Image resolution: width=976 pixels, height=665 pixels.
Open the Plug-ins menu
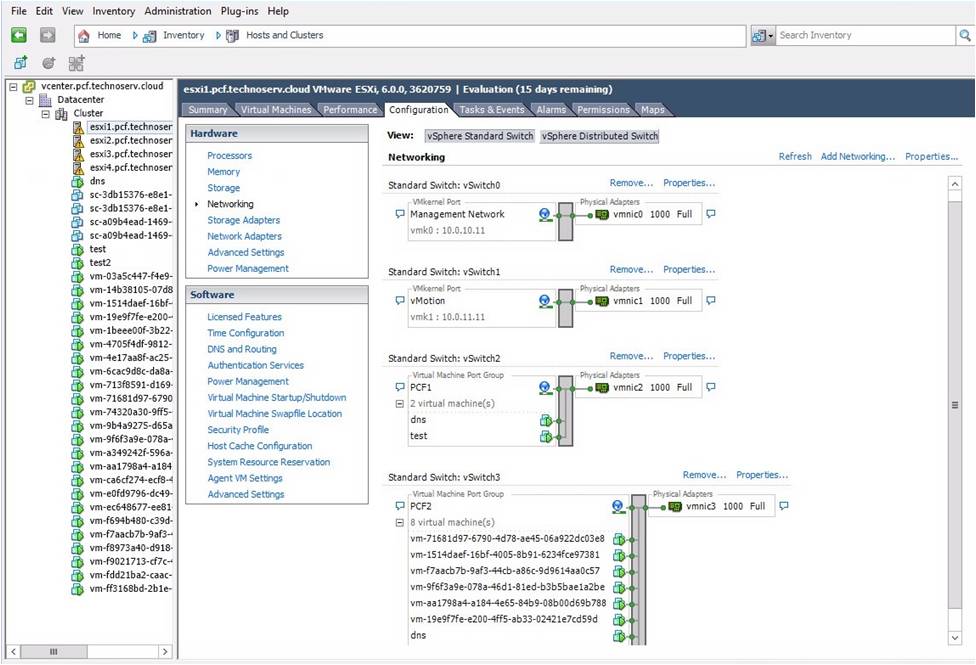point(240,11)
